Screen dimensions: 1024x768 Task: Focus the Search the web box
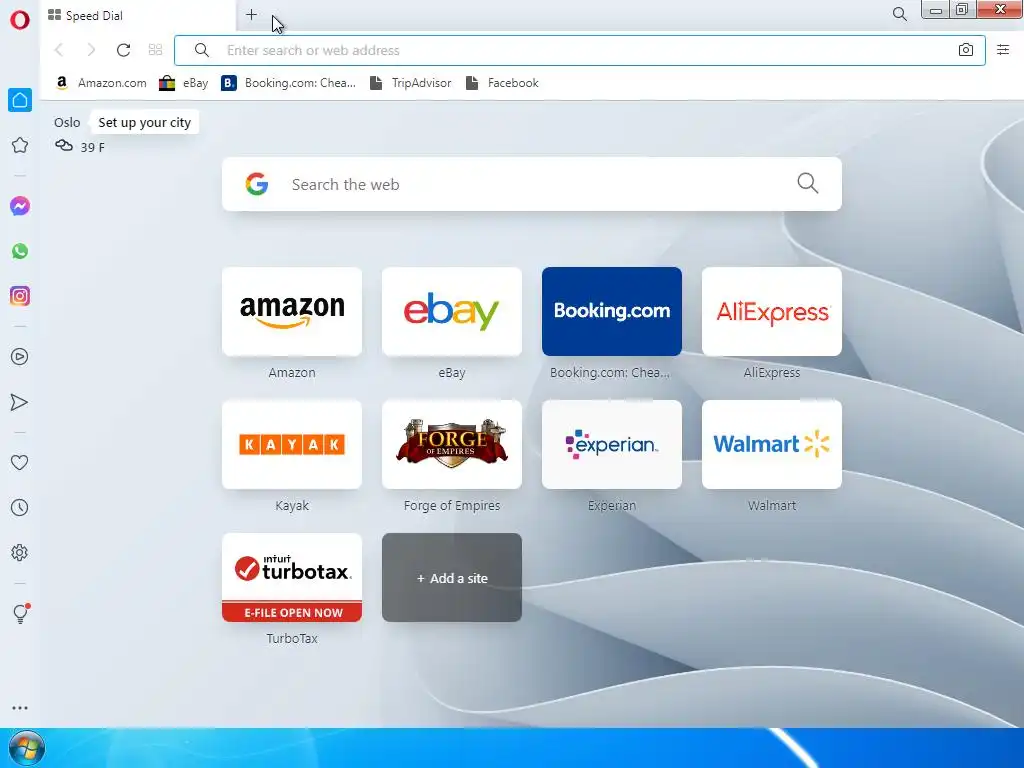point(532,184)
